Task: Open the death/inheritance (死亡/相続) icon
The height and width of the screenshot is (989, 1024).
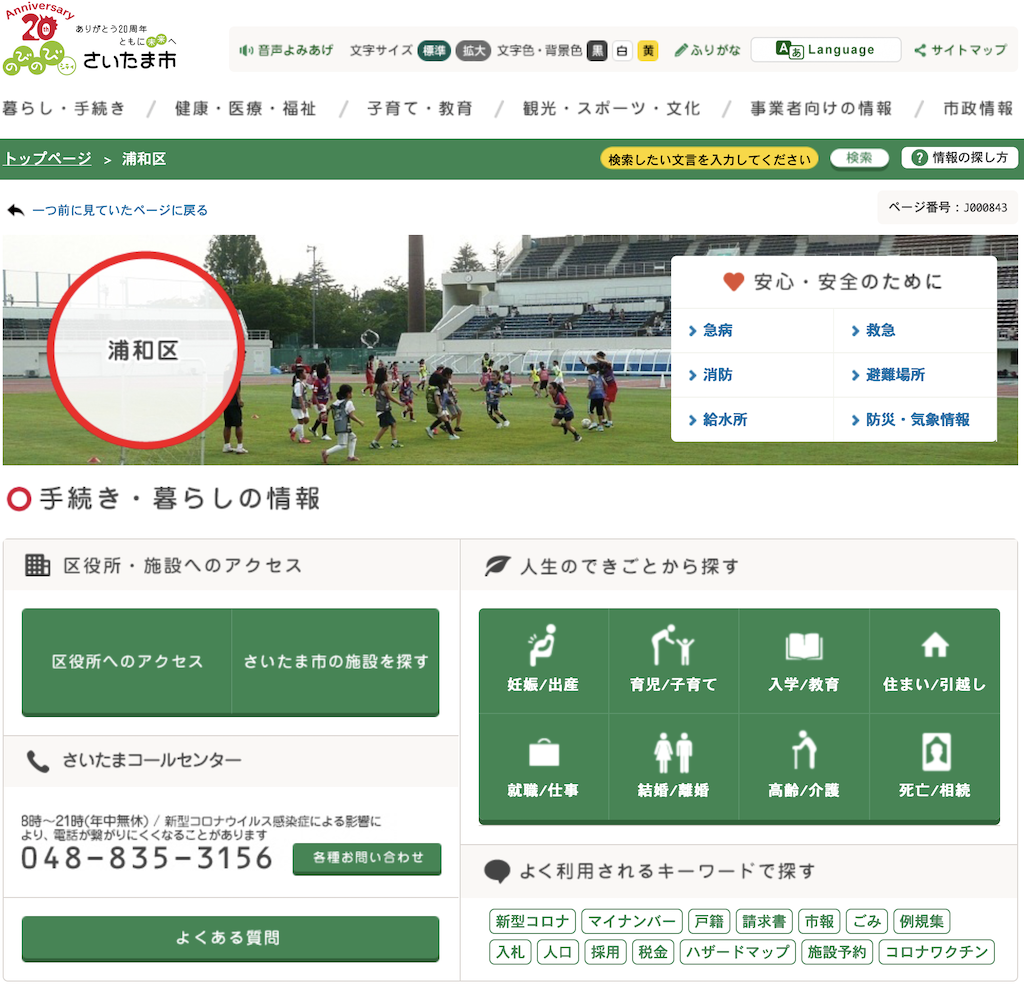Action: point(934,752)
